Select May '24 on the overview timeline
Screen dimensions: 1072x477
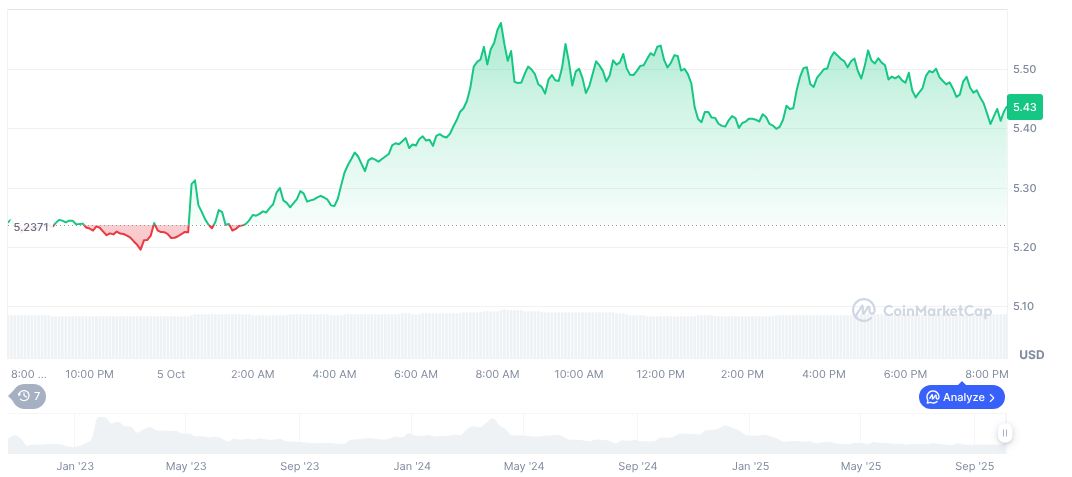523,466
